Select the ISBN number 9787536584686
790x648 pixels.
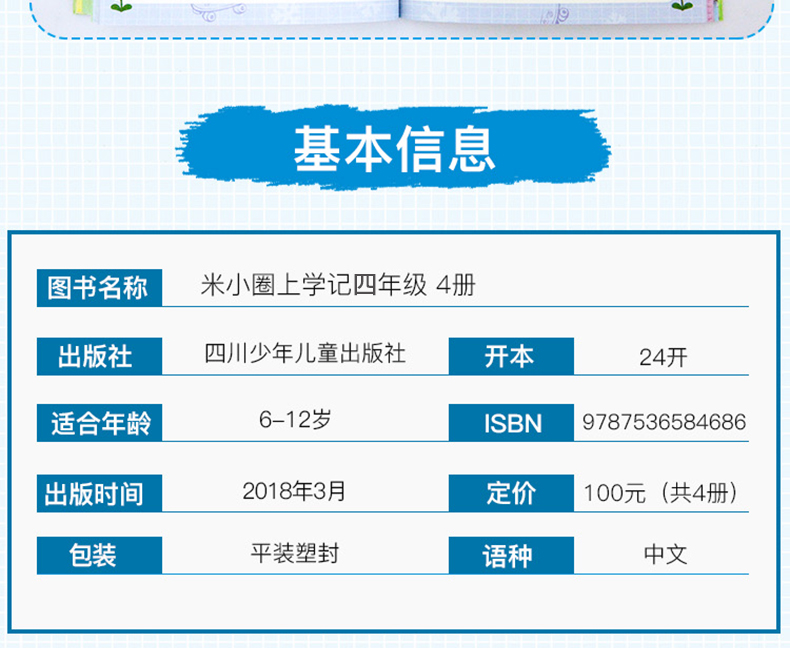pyautogui.click(x=664, y=422)
